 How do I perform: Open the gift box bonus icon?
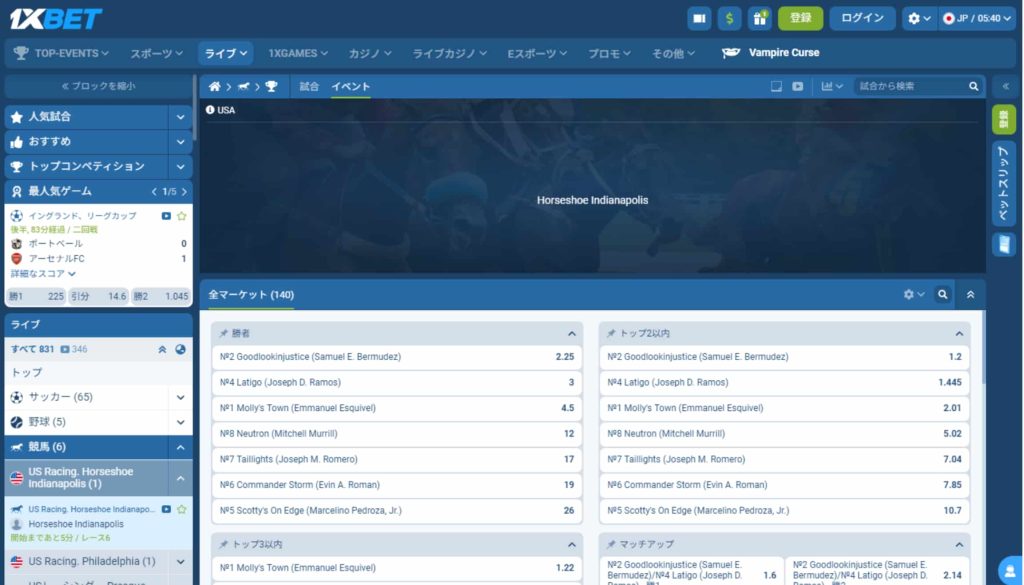tap(759, 18)
